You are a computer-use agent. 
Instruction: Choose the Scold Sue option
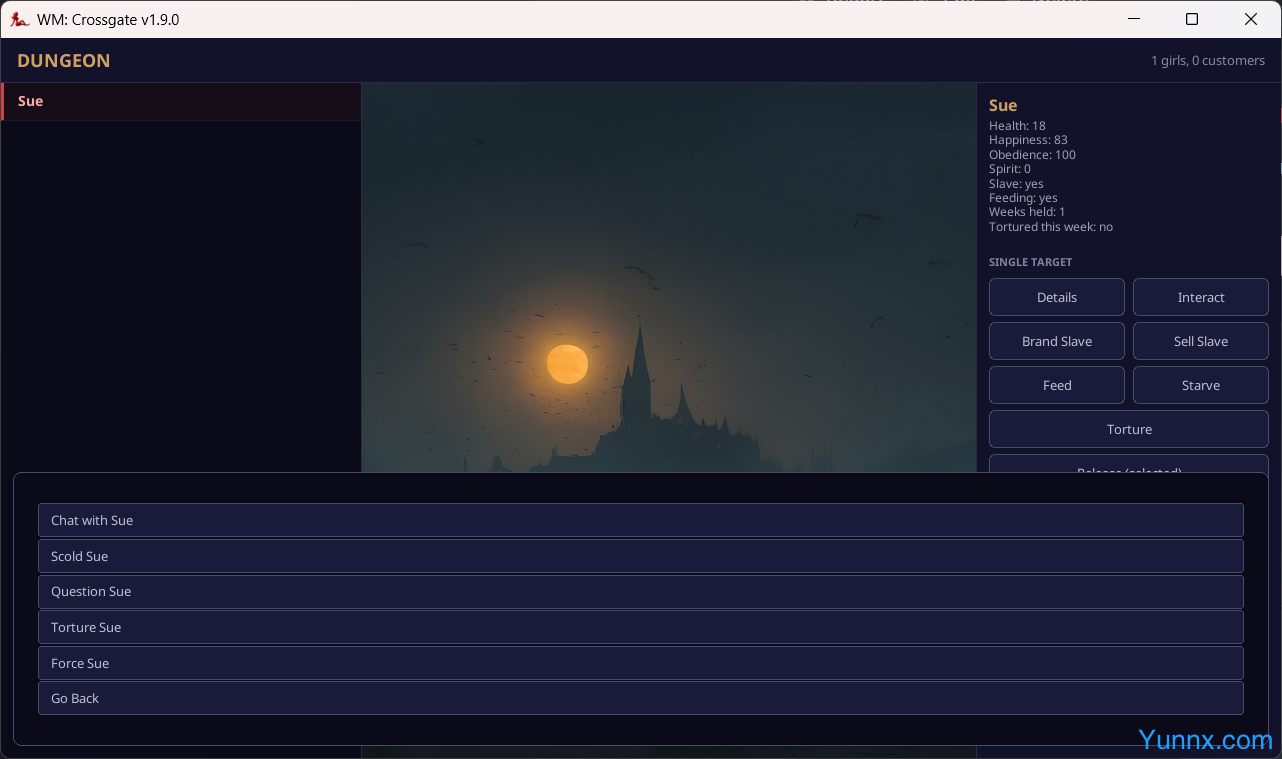coord(640,556)
